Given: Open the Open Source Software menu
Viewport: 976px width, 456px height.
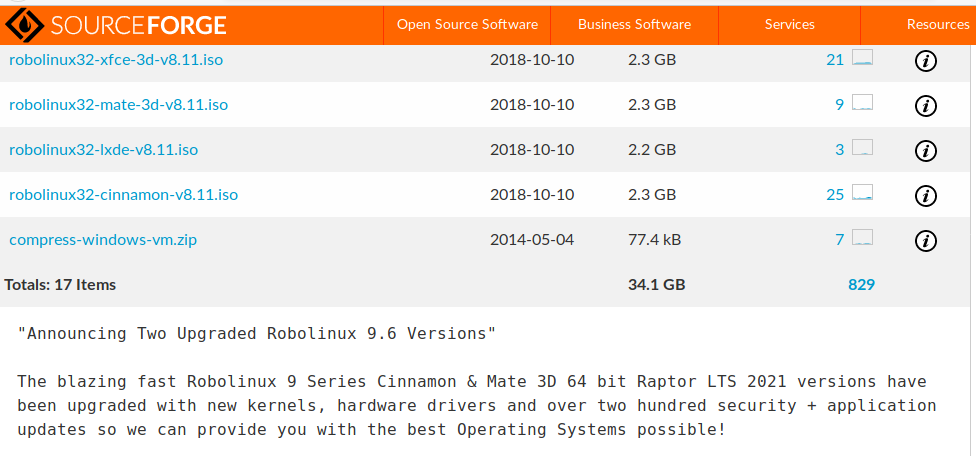Looking at the screenshot, I should click(467, 24).
